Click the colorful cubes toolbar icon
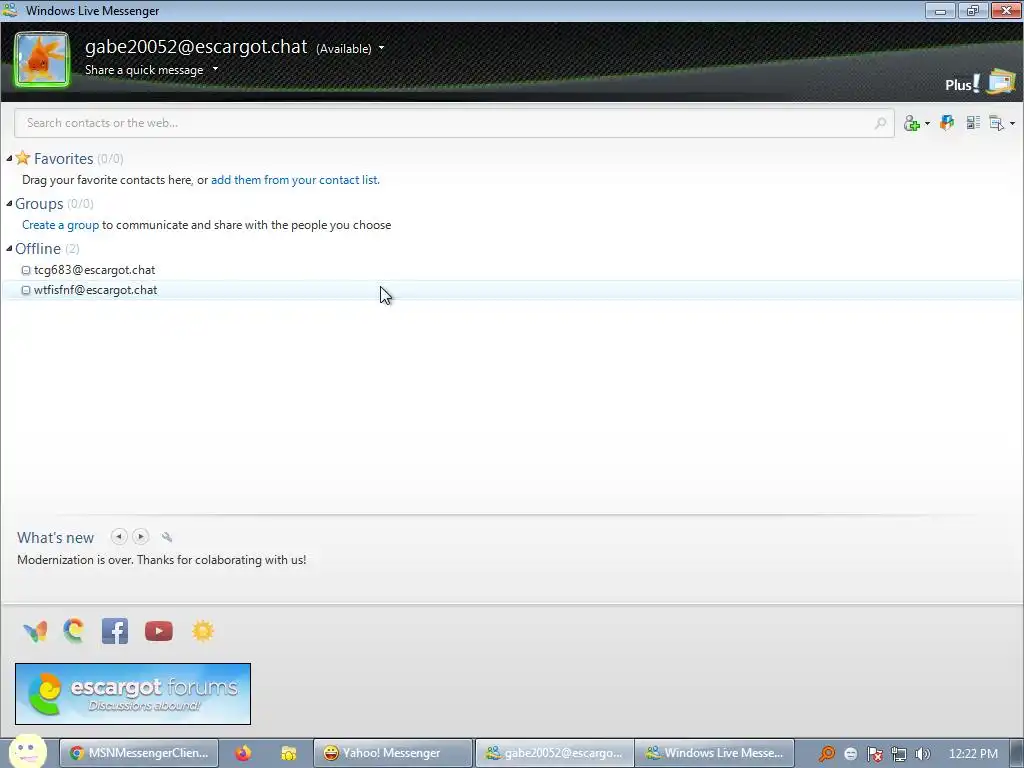 [947, 122]
